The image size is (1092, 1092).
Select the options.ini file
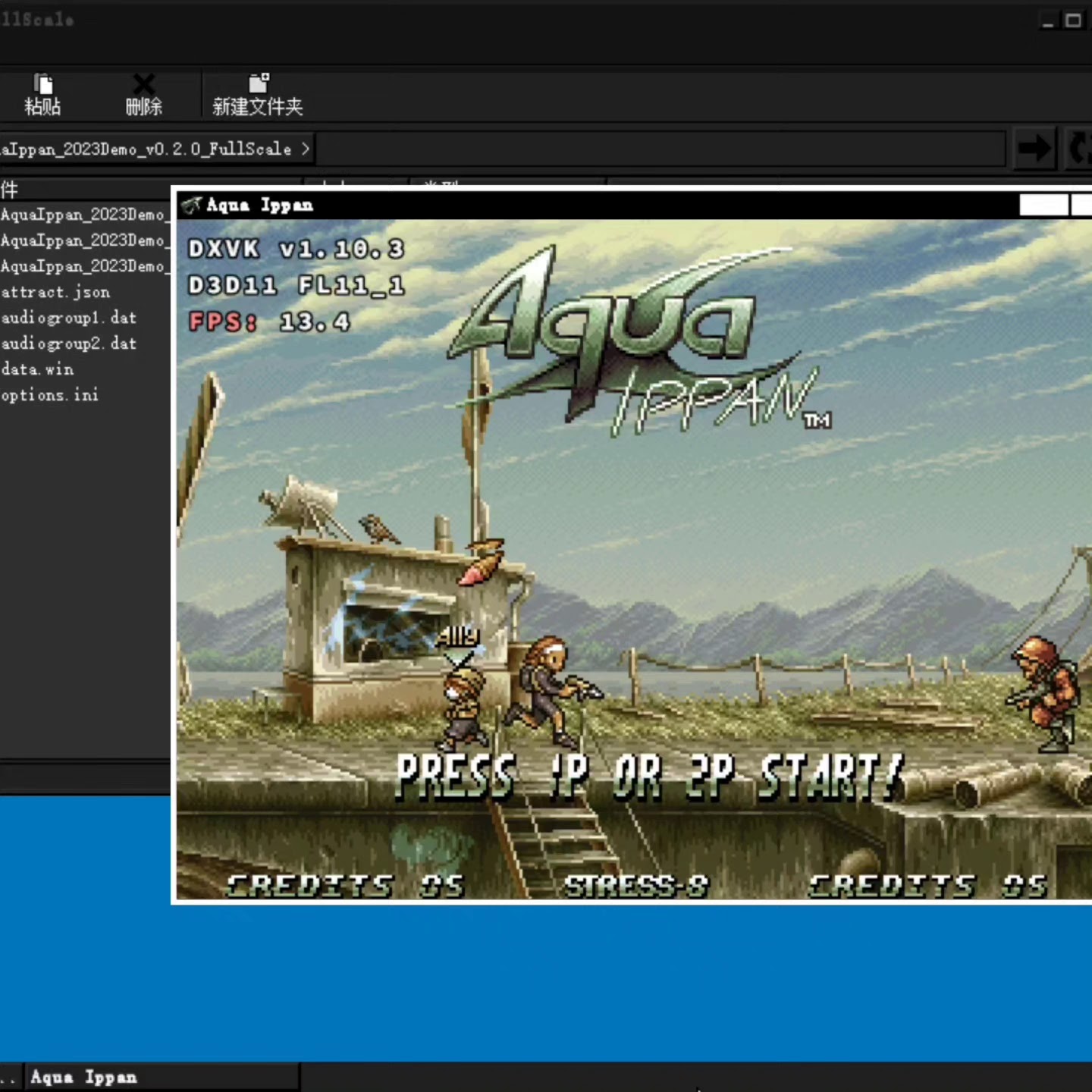(50, 395)
